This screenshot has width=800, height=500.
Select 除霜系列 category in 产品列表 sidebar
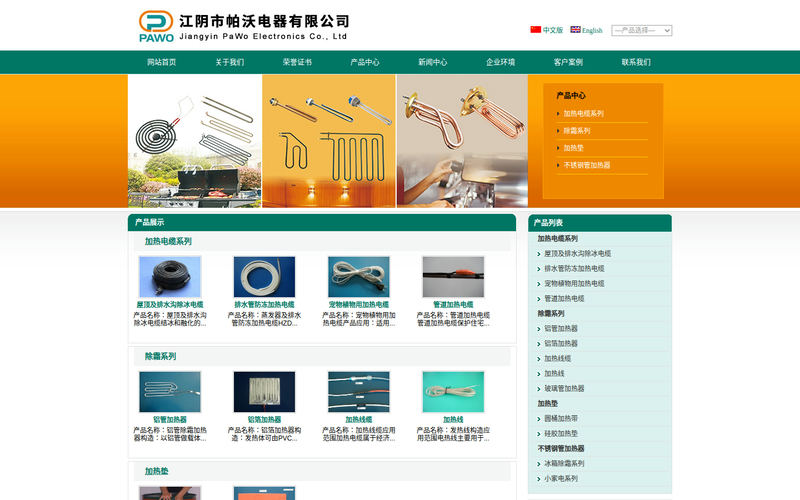(x=551, y=313)
